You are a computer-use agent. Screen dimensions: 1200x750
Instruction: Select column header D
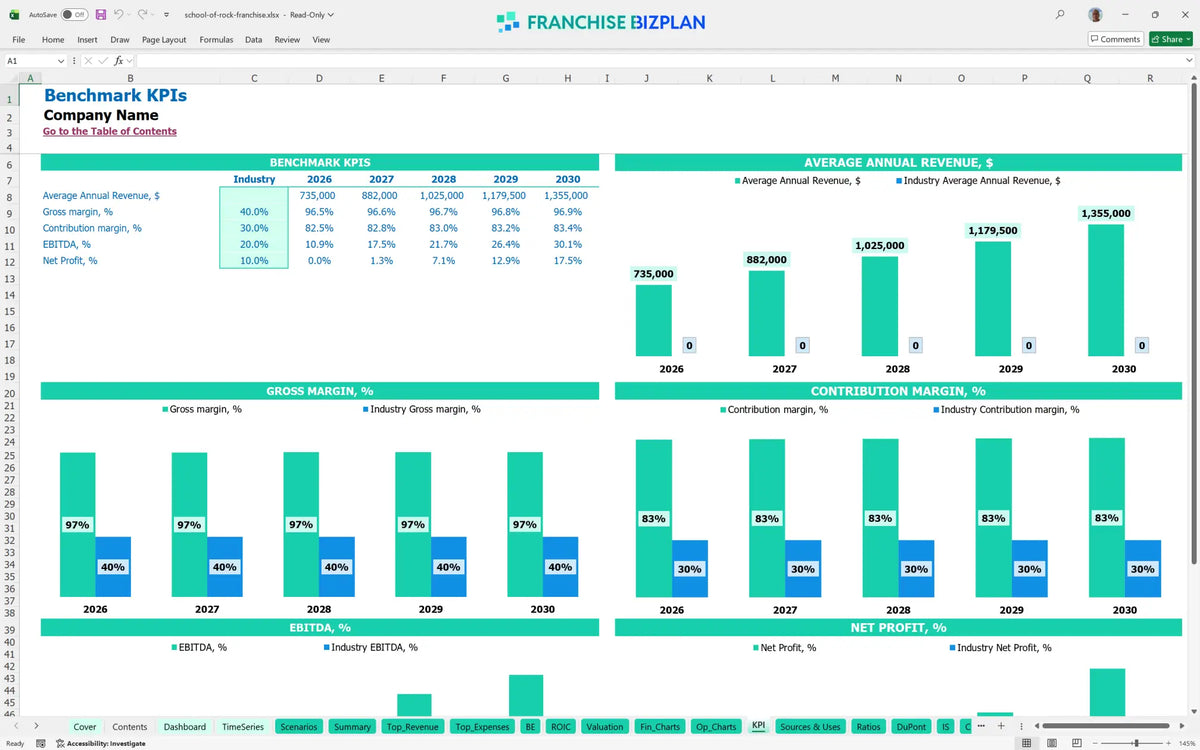(x=319, y=78)
